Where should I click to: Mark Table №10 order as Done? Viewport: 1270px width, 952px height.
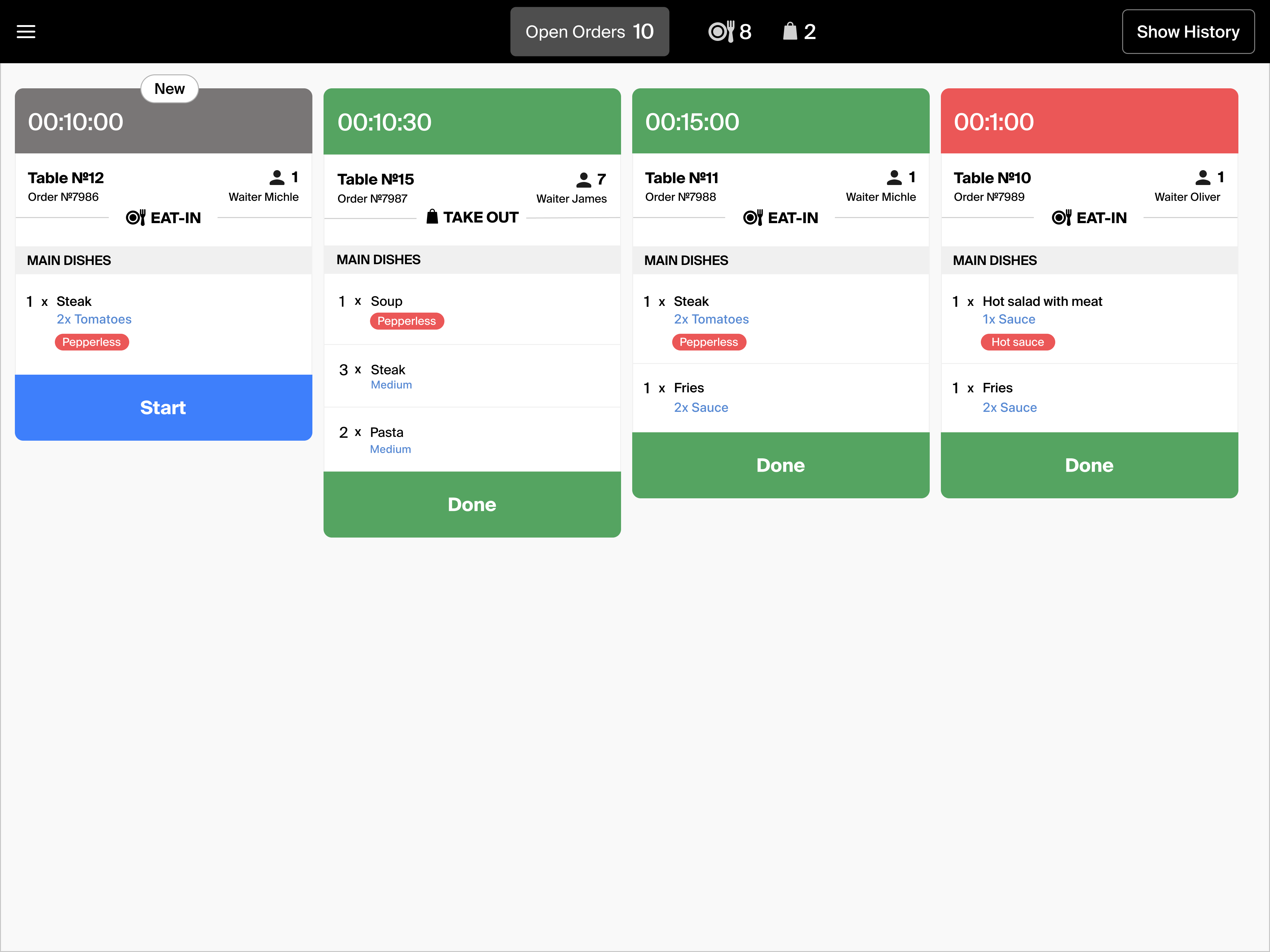click(1089, 466)
